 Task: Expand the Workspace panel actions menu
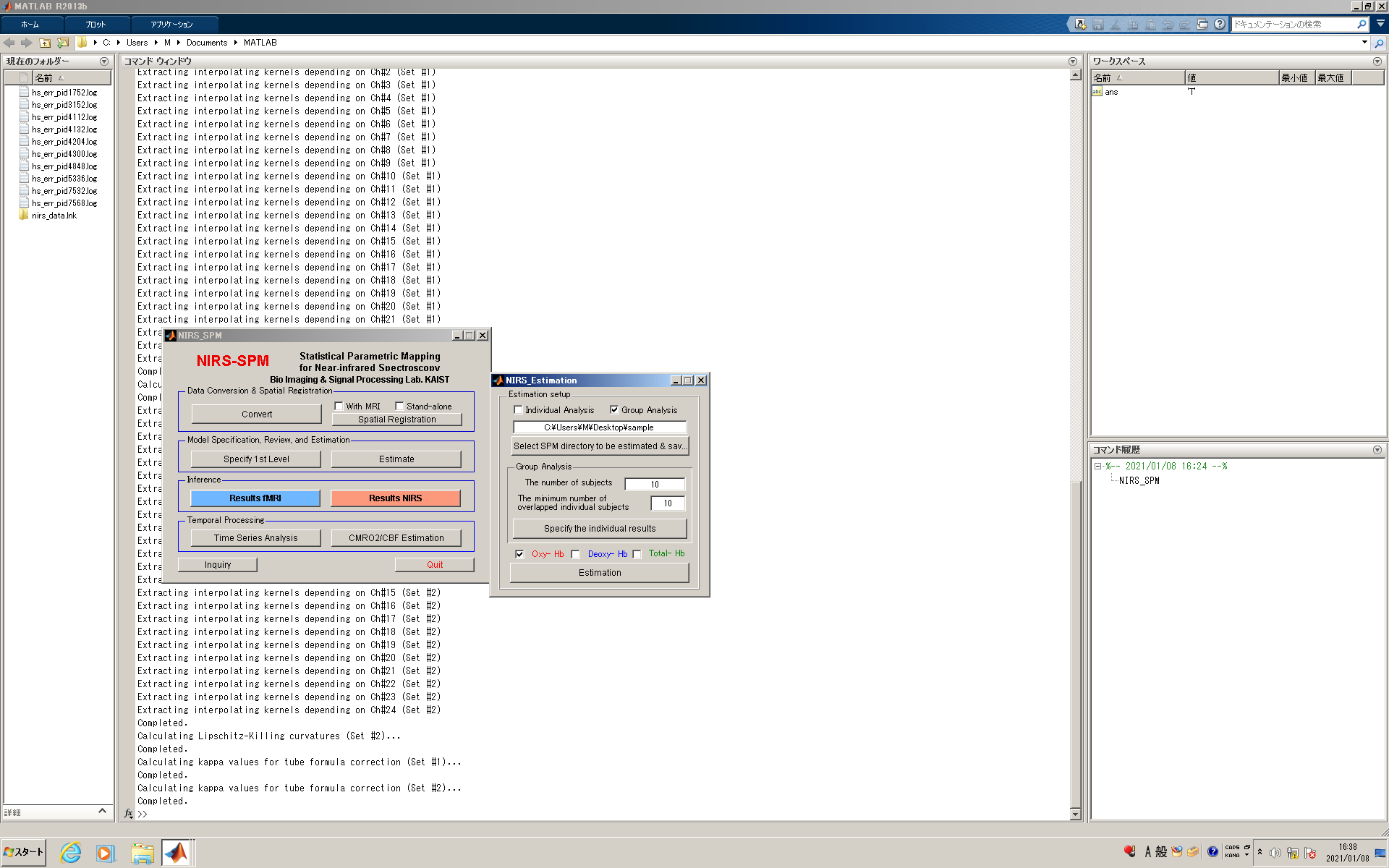click(x=1377, y=61)
